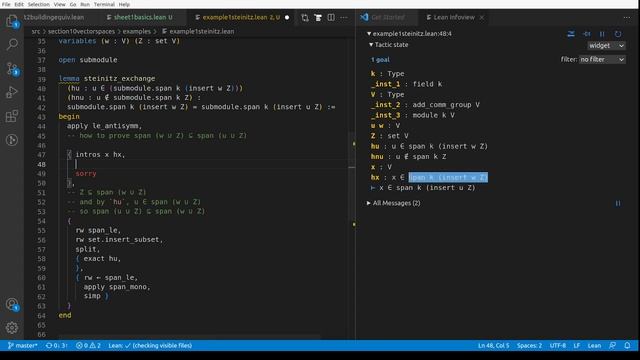Change indentation via Spaces: 2

pyautogui.click(x=529, y=345)
